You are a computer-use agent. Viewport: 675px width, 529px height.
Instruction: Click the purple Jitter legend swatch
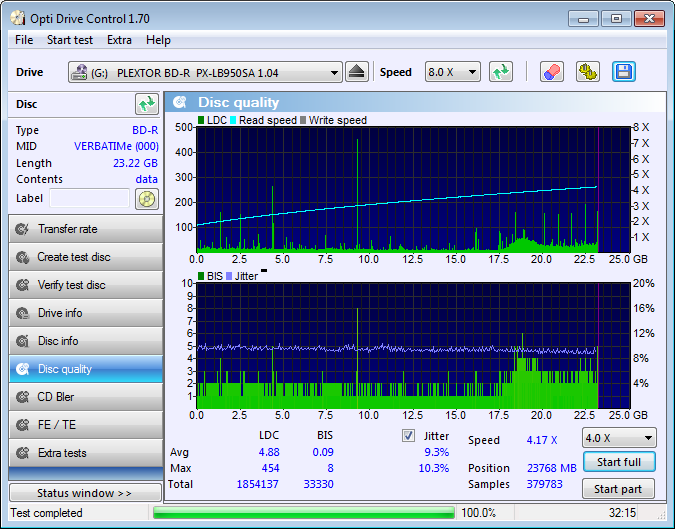click(x=229, y=276)
